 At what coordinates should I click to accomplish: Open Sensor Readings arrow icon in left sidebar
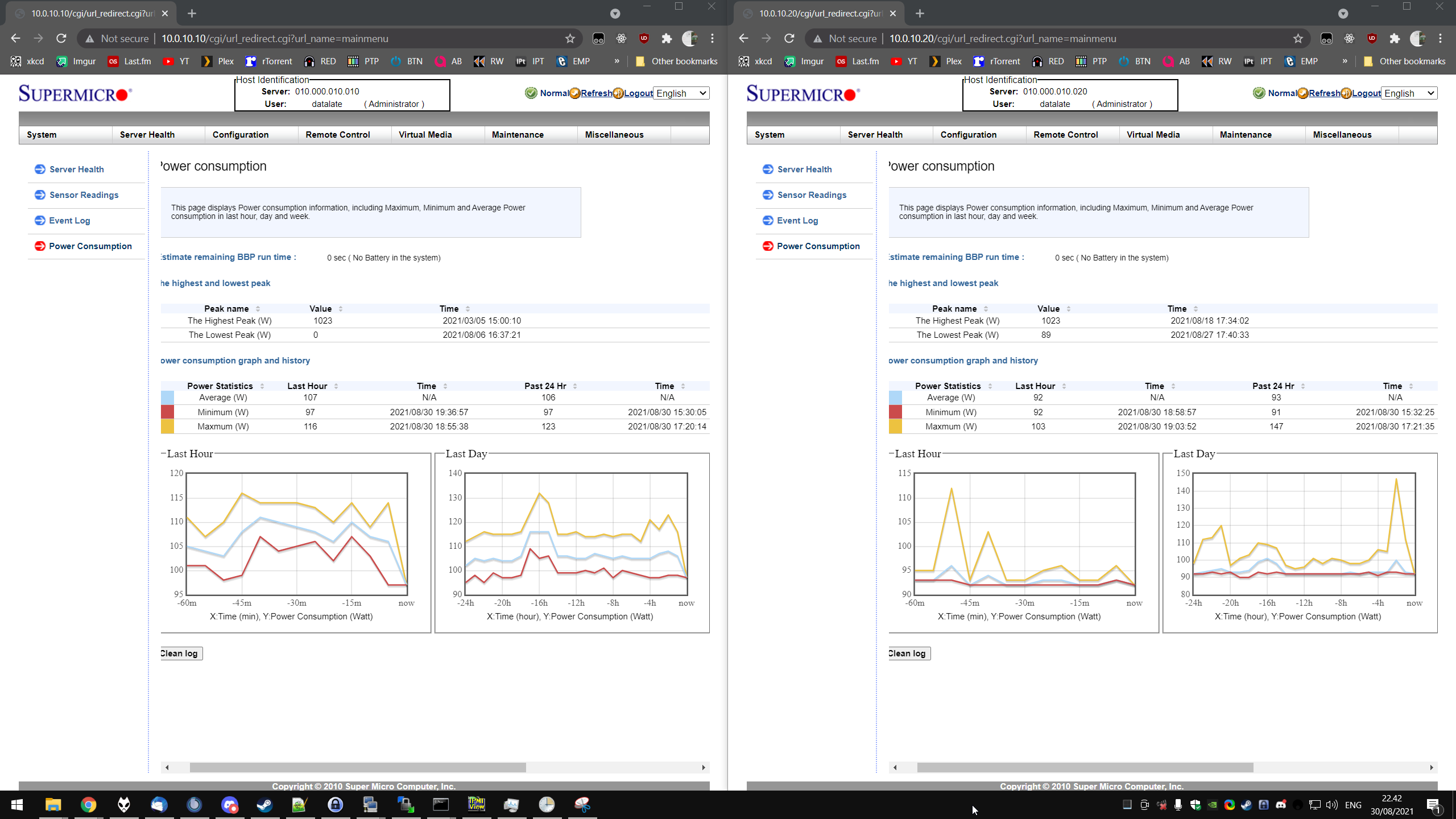(x=40, y=195)
